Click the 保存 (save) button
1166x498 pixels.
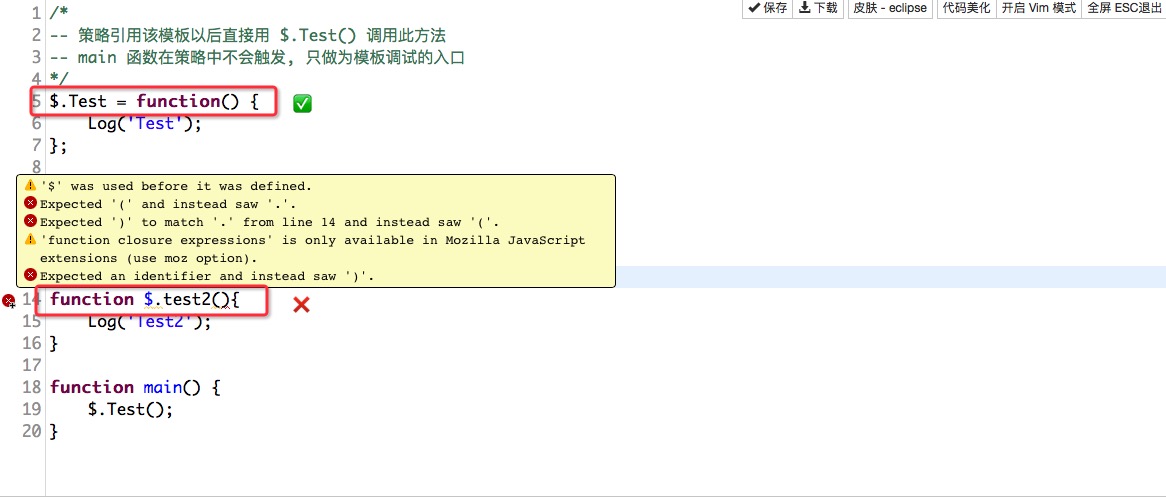[x=767, y=8]
